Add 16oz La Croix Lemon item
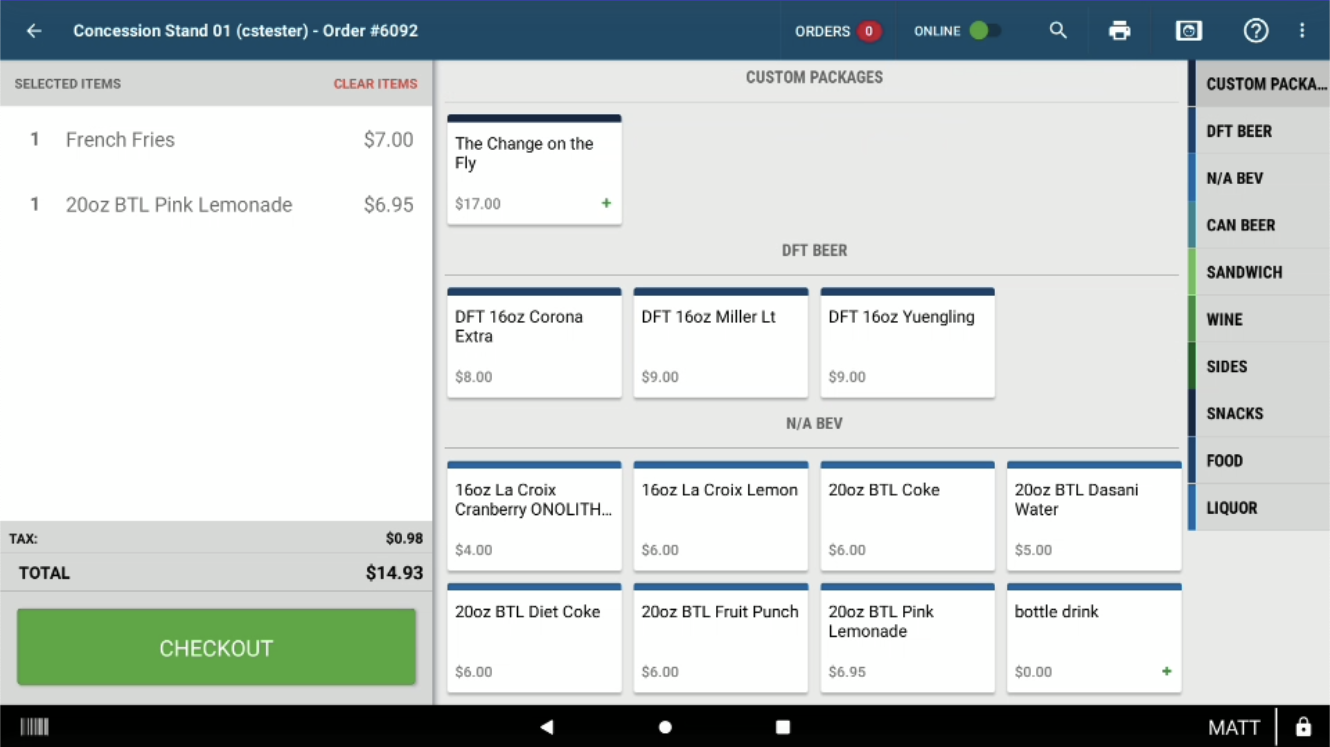The image size is (1330, 747). pyautogui.click(x=721, y=516)
